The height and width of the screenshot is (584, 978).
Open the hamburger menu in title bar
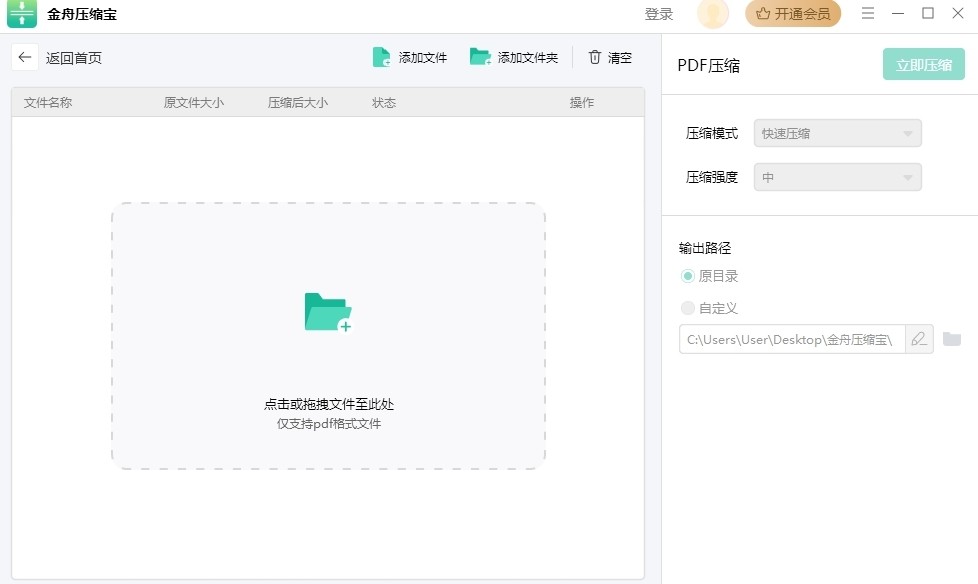(867, 14)
